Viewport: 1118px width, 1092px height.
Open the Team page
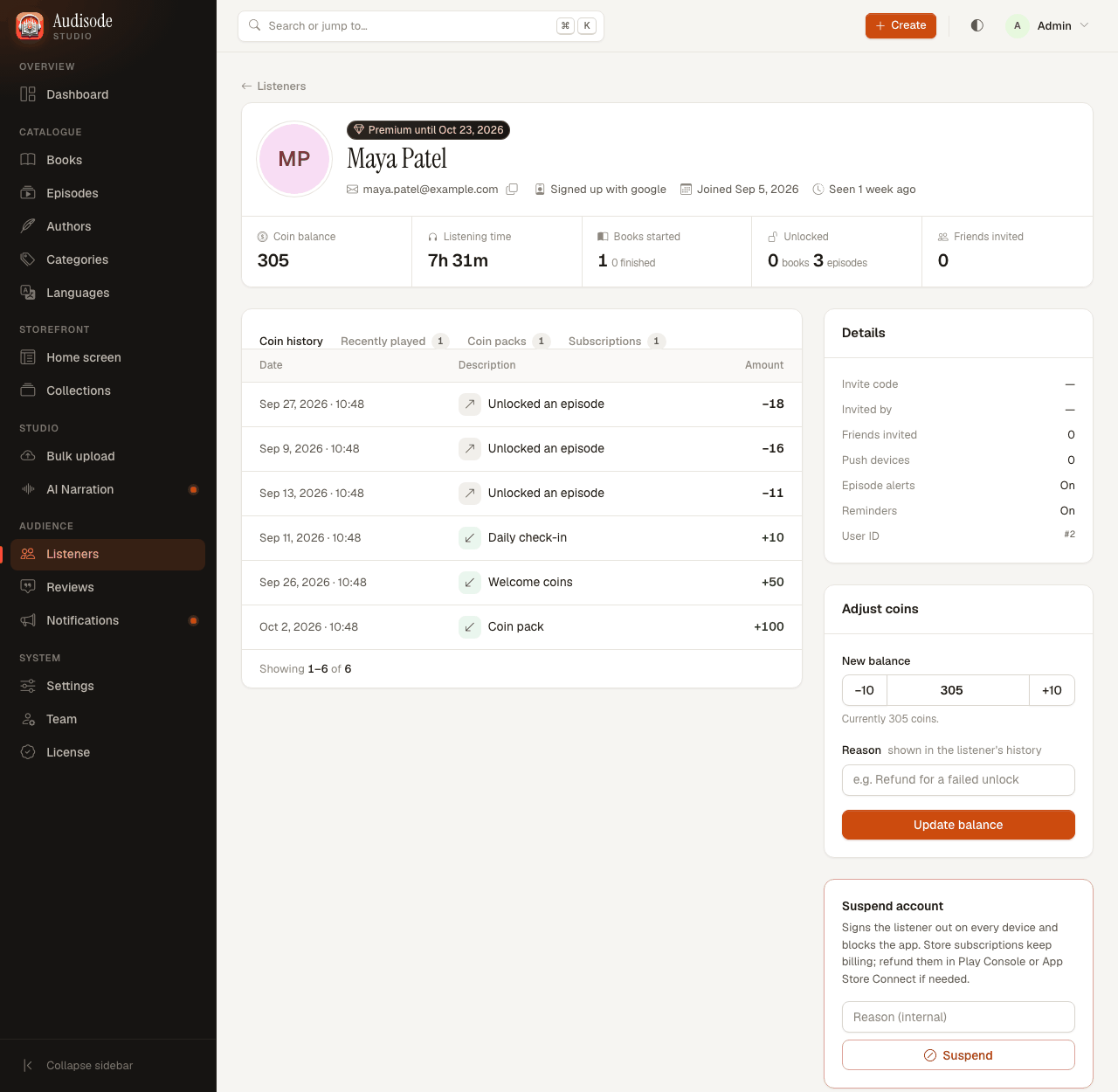[108, 719]
